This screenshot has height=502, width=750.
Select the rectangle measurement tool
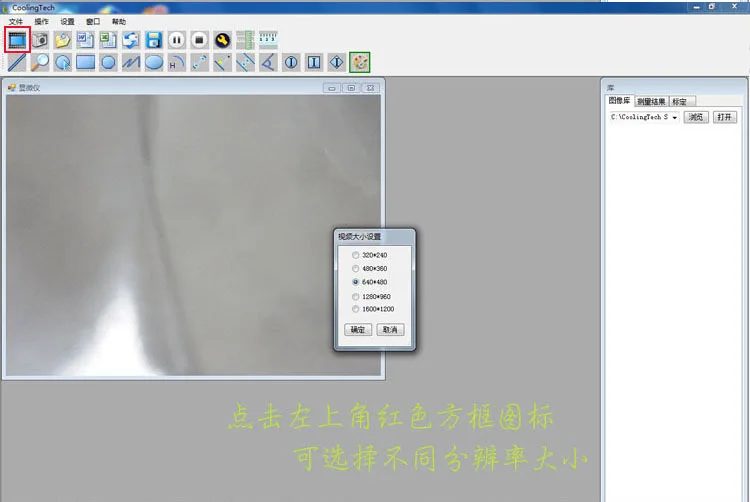point(86,62)
